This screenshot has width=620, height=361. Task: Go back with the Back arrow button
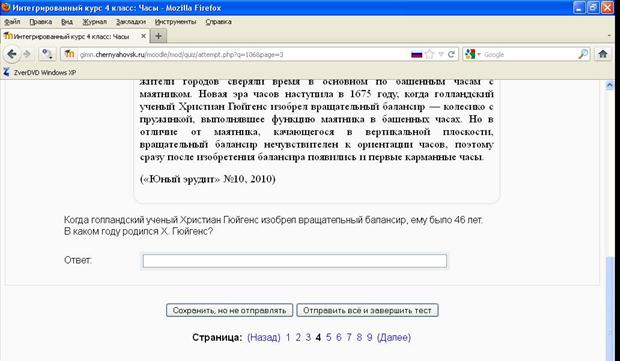tap(11, 54)
